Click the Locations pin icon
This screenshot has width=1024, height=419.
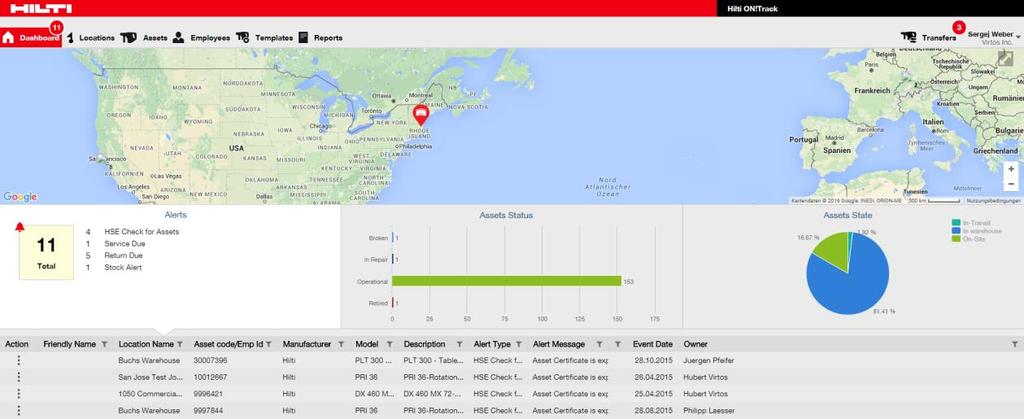(x=70, y=38)
